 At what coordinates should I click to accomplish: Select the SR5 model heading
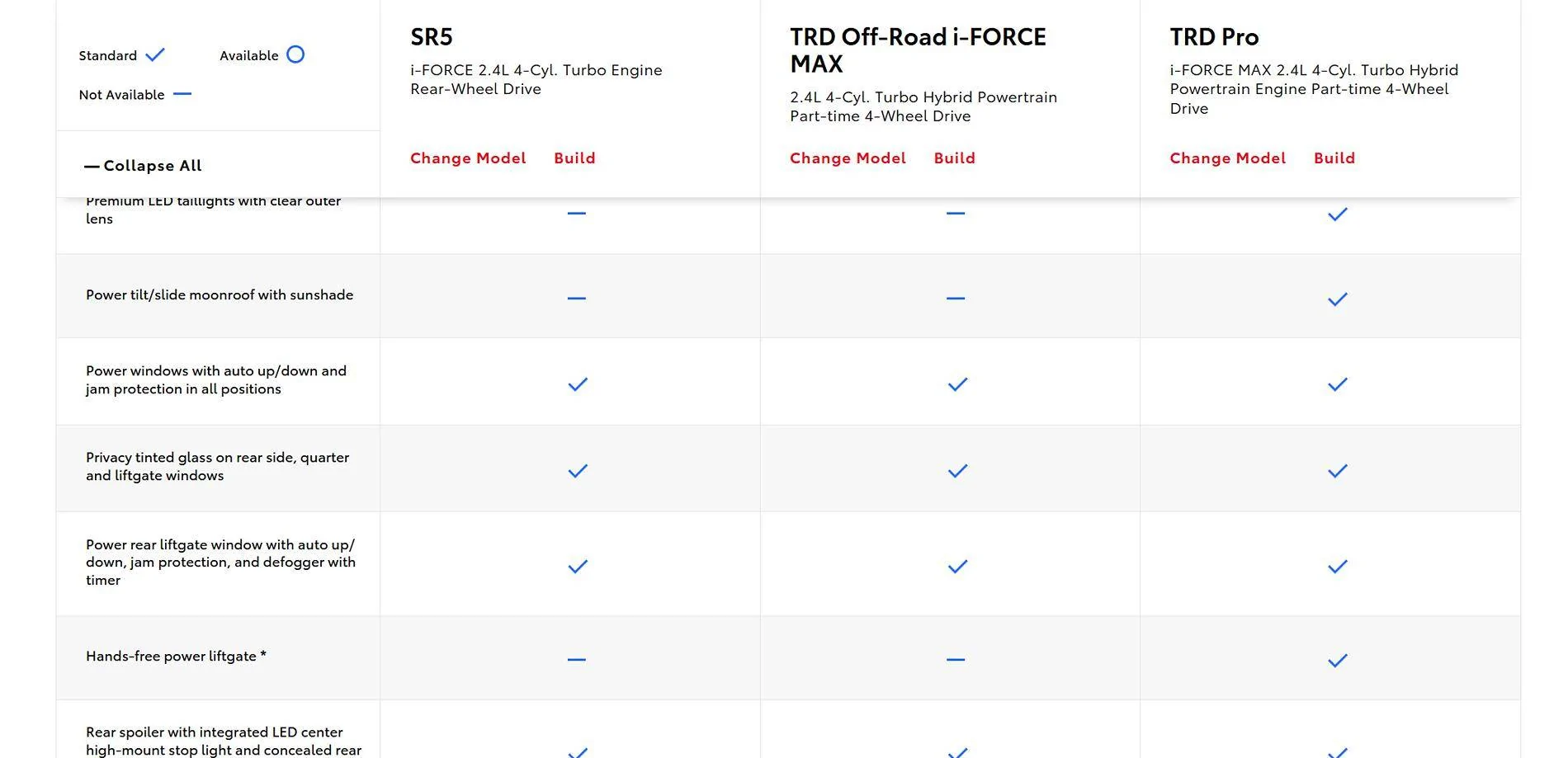click(432, 37)
